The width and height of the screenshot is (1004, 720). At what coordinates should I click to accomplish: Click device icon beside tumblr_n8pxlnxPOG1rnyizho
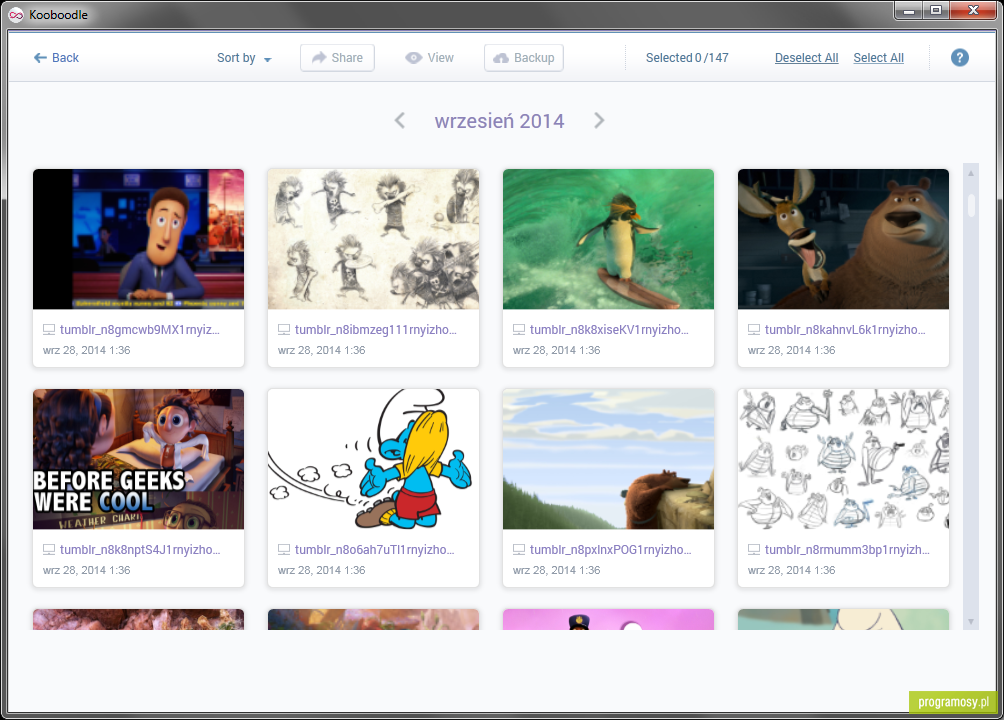click(519, 550)
